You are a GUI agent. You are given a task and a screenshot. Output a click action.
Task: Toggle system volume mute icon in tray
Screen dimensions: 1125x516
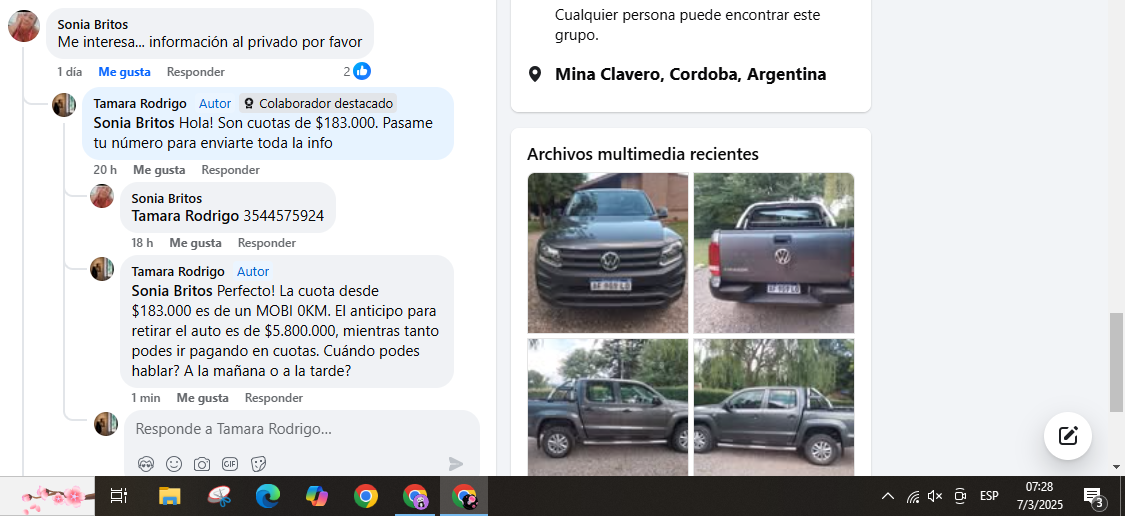935,496
